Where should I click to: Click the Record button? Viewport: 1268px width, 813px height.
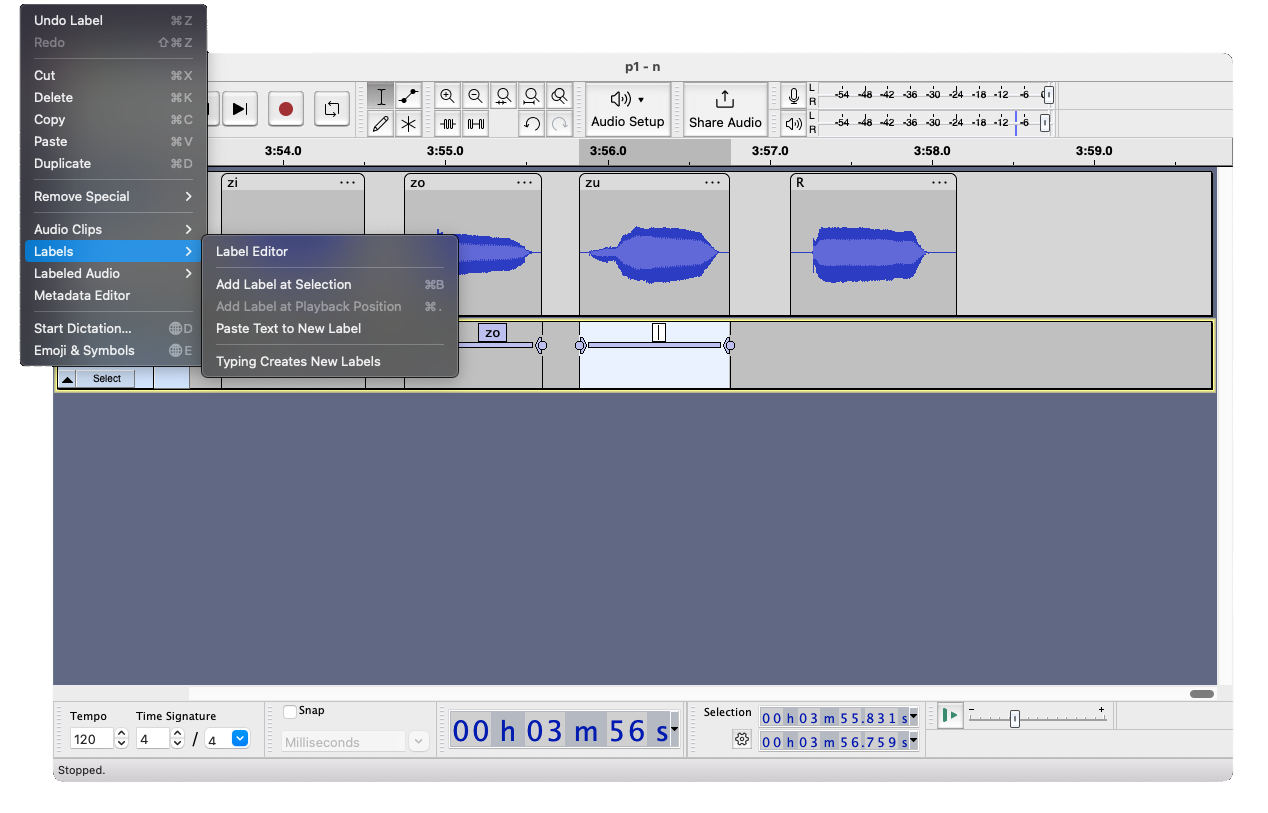click(x=286, y=109)
